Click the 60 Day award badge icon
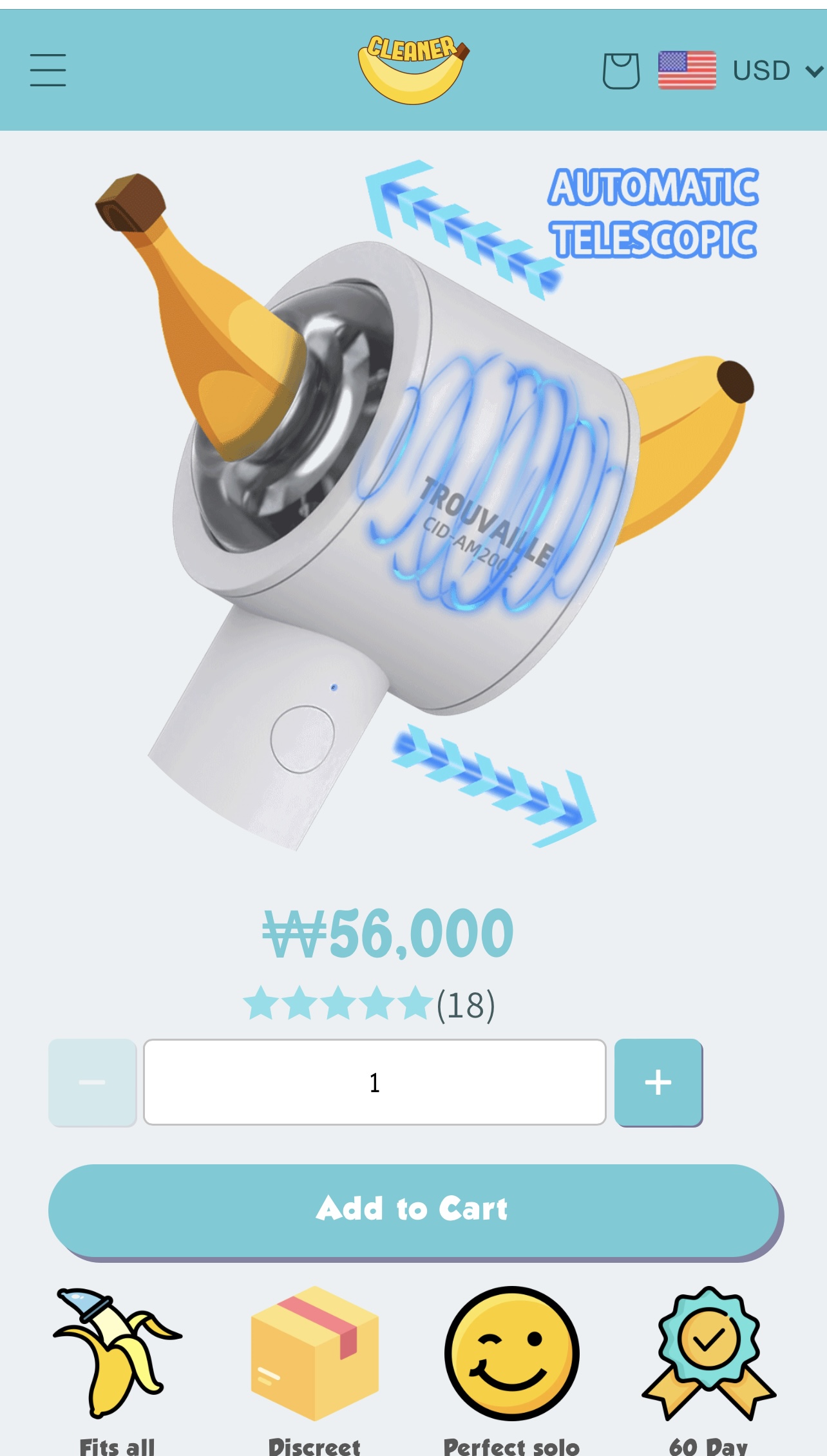Image resolution: width=827 pixels, height=1456 pixels. point(709,1353)
